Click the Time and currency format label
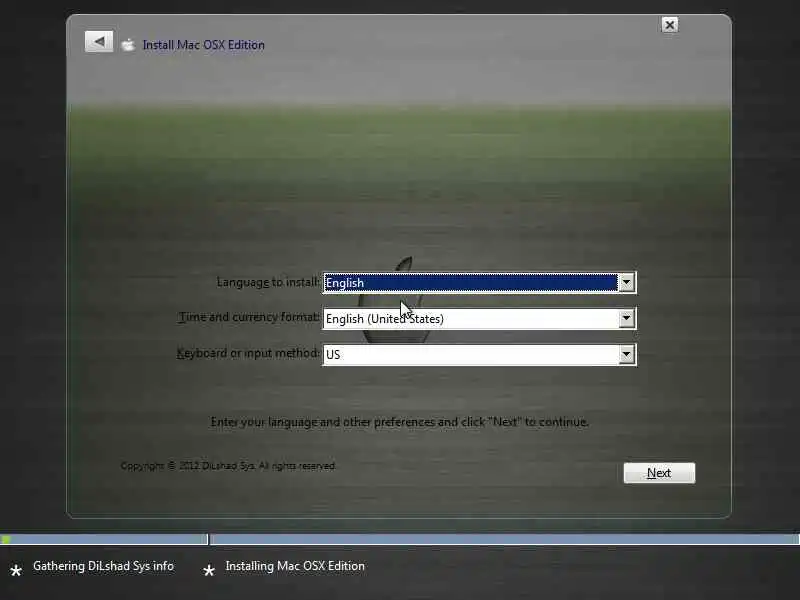 [x=249, y=317]
